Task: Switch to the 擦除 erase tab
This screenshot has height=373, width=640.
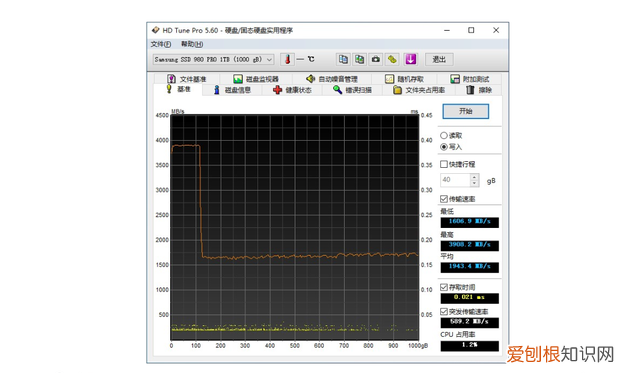Action: [479, 90]
